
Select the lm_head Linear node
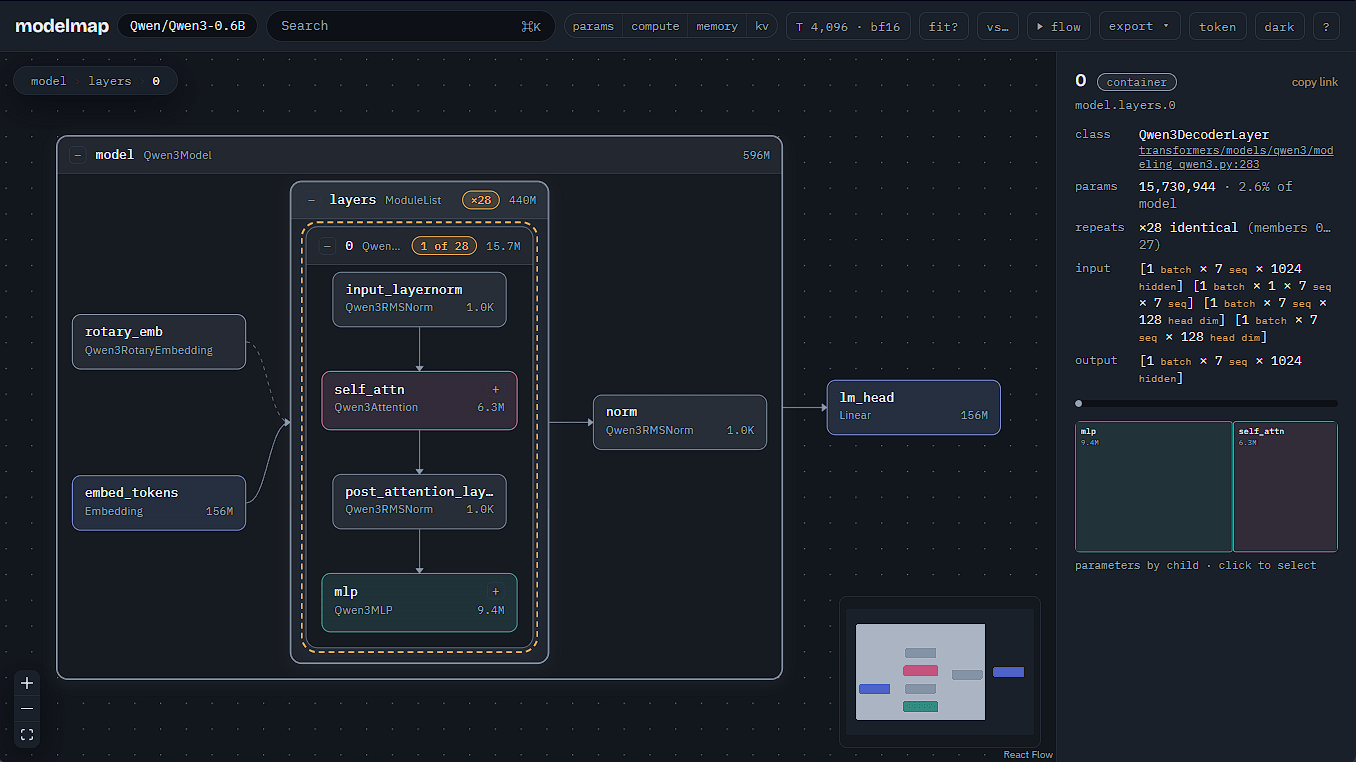[913, 407]
